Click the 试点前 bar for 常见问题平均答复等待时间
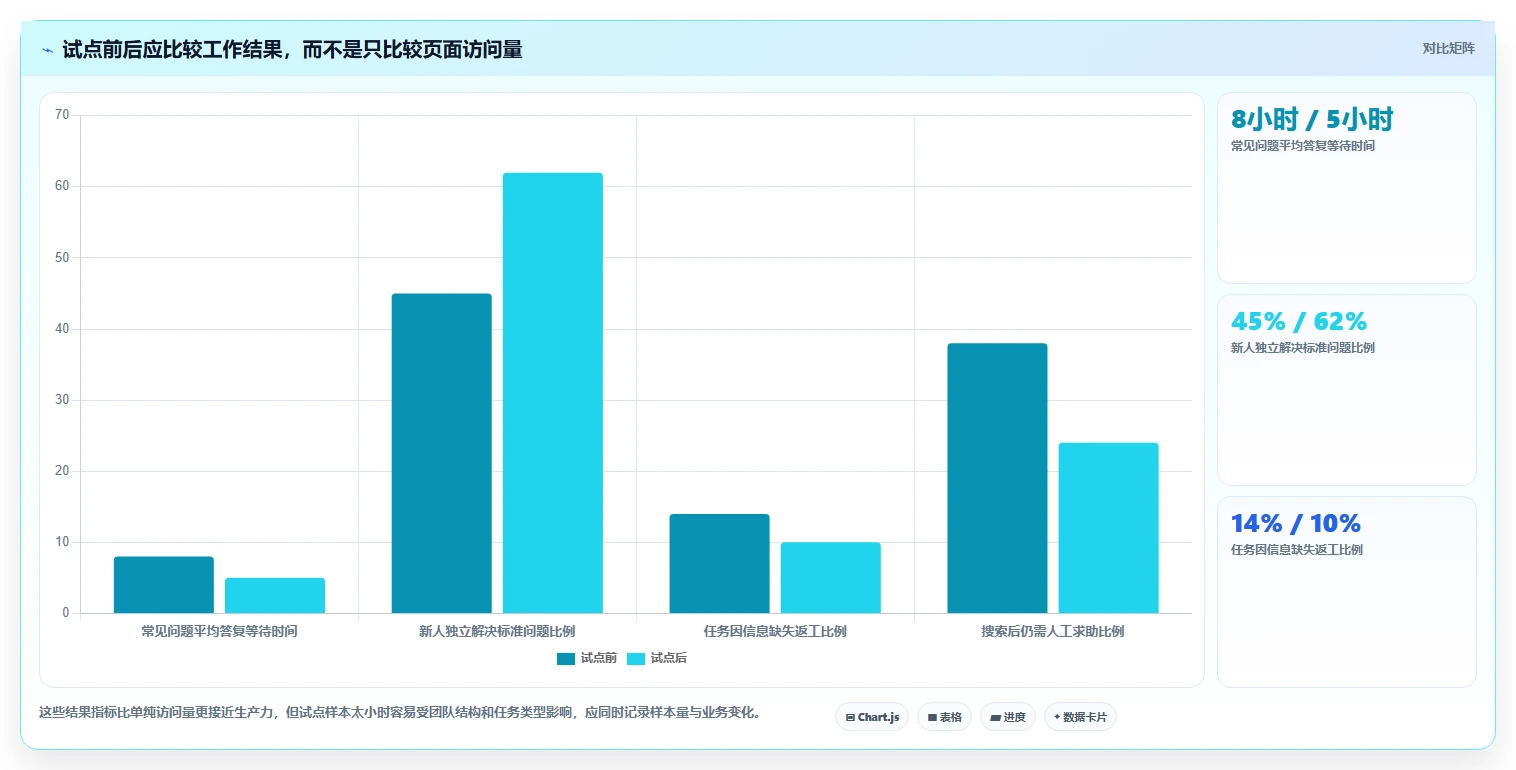The image size is (1516, 770). 164,585
